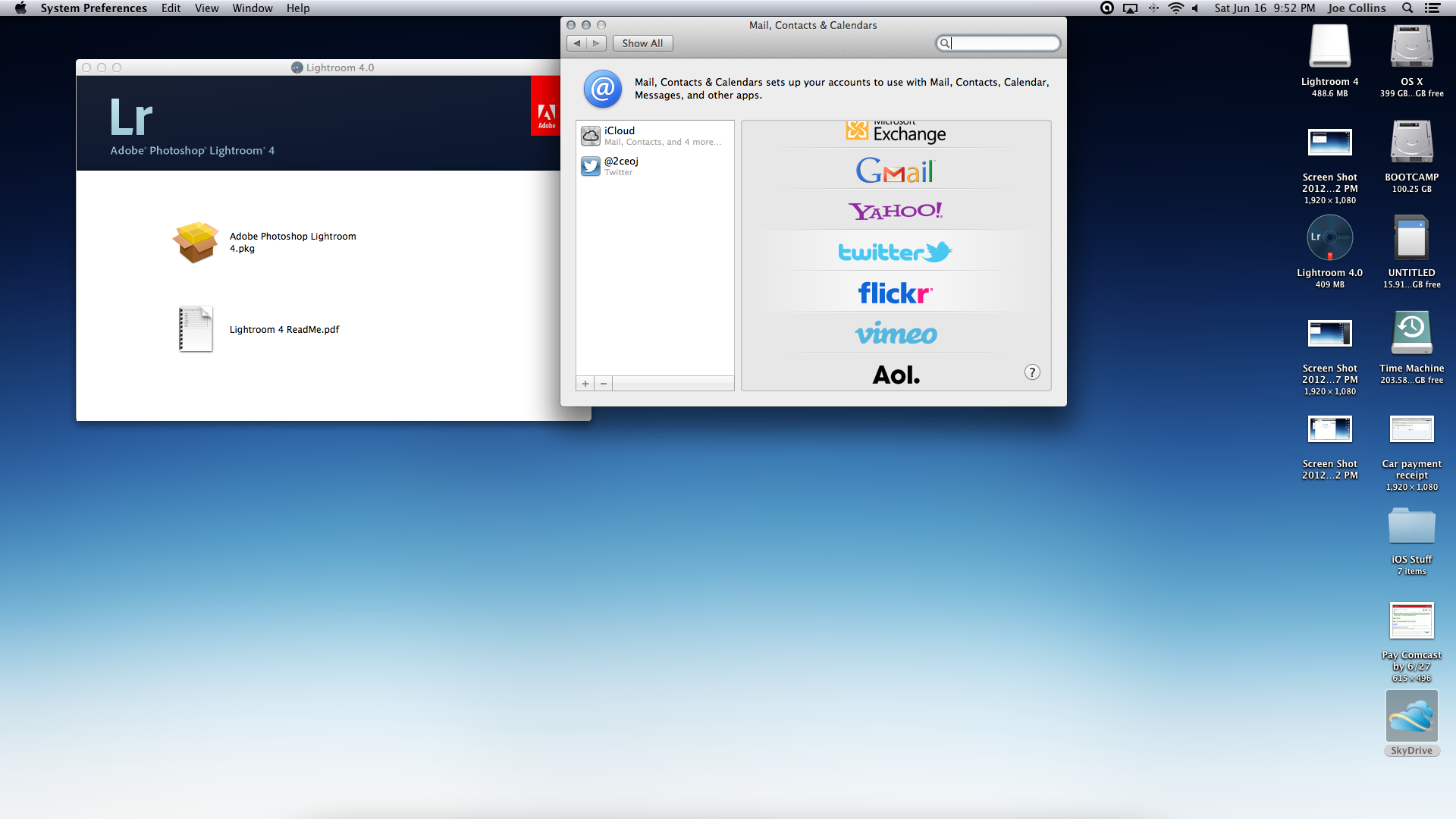1456x819 pixels.
Task: Remove account with the minus button
Action: tap(604, 384)
